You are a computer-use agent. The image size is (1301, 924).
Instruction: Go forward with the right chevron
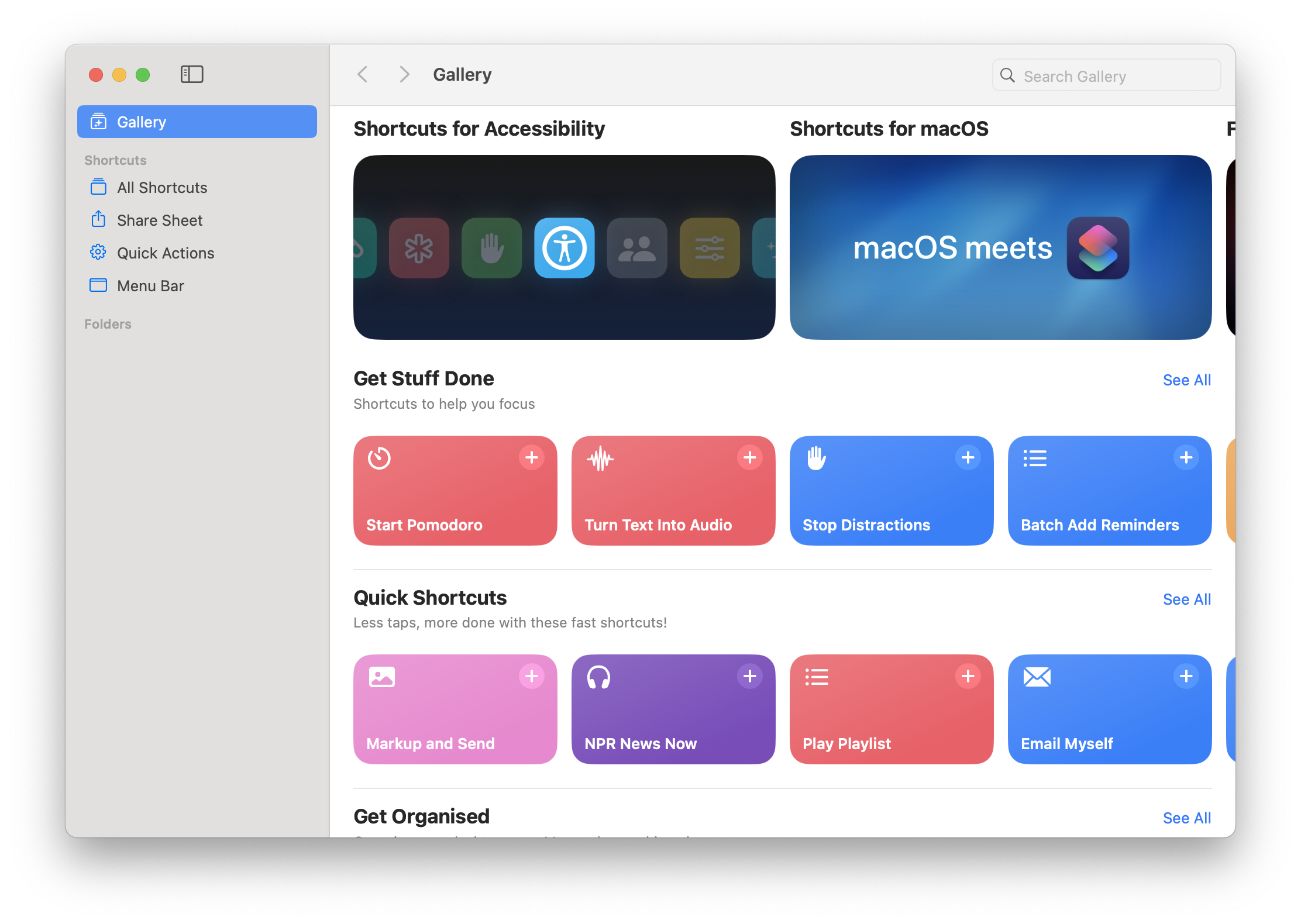click(x=404, y=74)
